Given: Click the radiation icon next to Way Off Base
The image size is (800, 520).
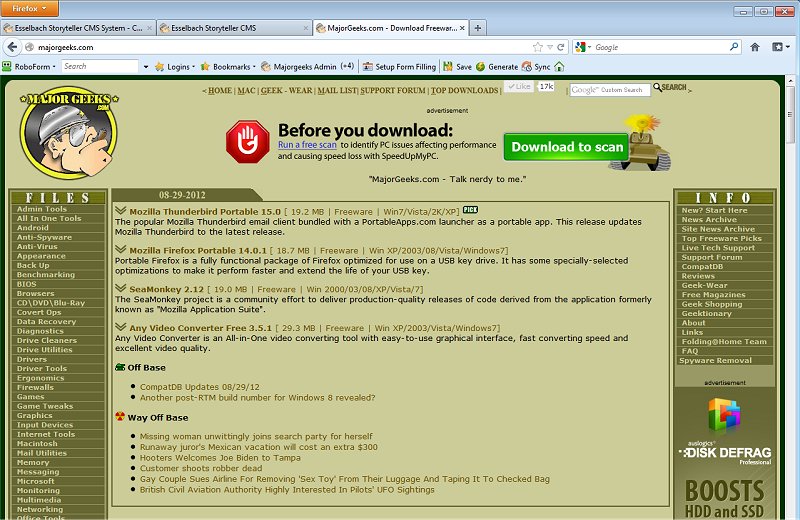Looking at the screenshot, I should pos(120,416).
